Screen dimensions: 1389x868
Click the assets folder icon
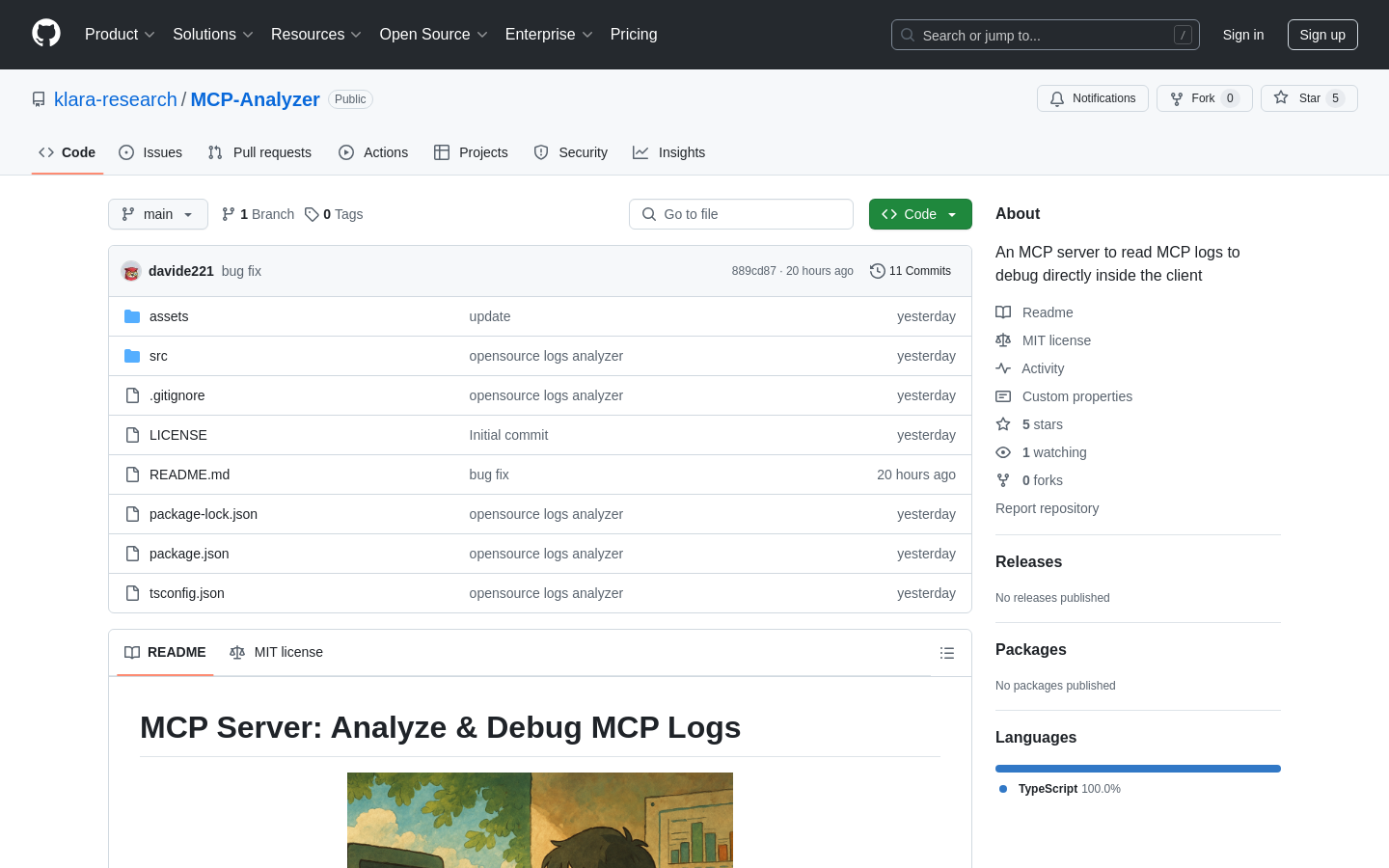coord(132,316)
